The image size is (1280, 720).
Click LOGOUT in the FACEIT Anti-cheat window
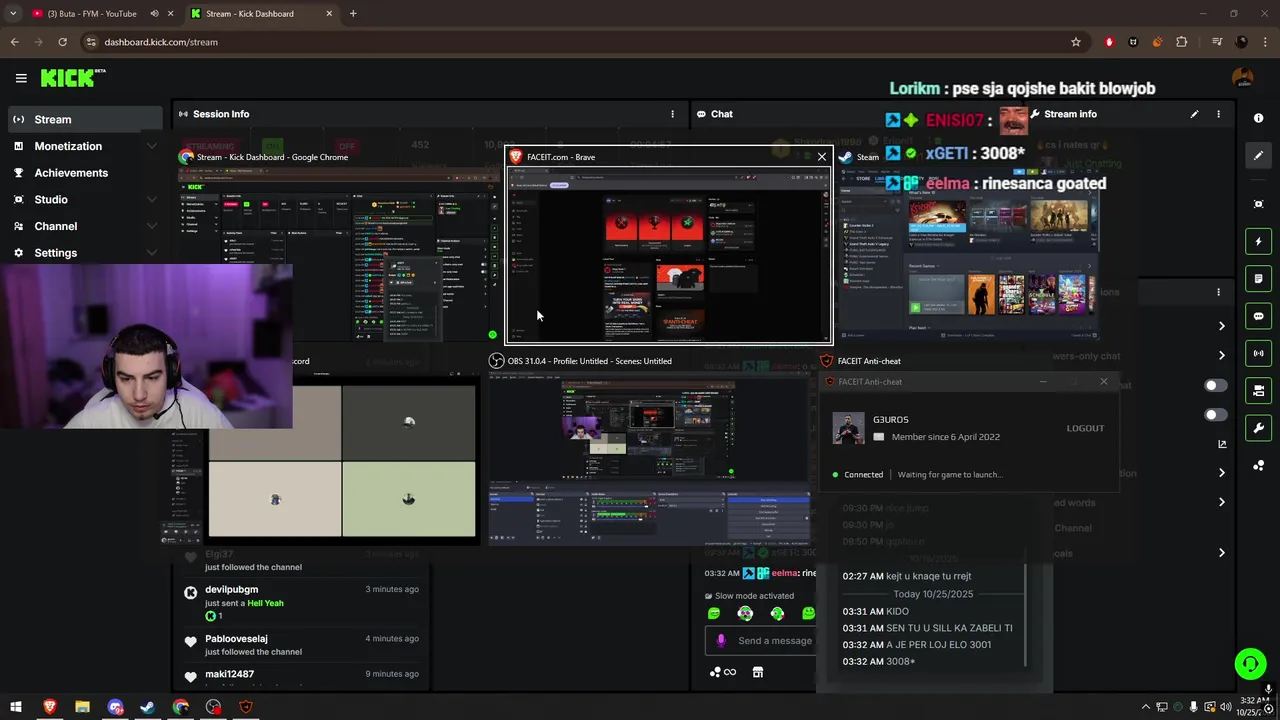click(1085, 428)
